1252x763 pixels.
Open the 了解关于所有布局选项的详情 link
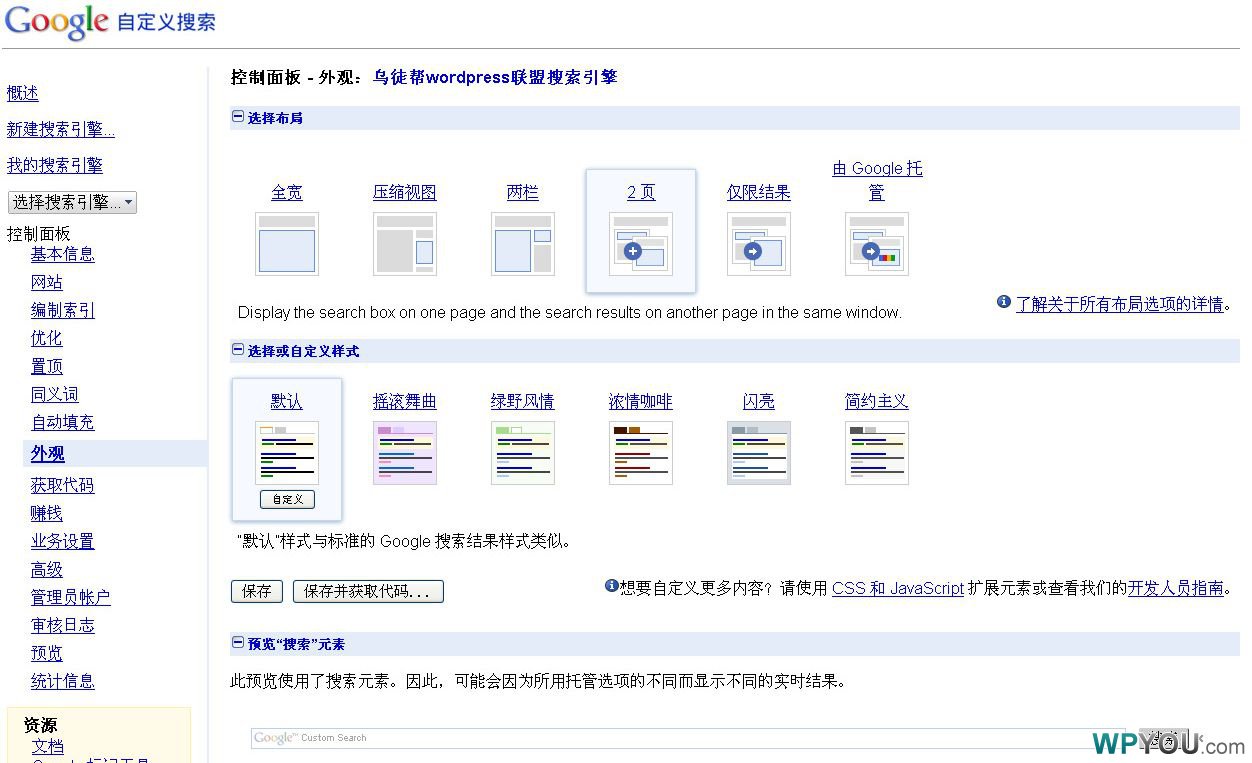click(x=1120, y=304)
